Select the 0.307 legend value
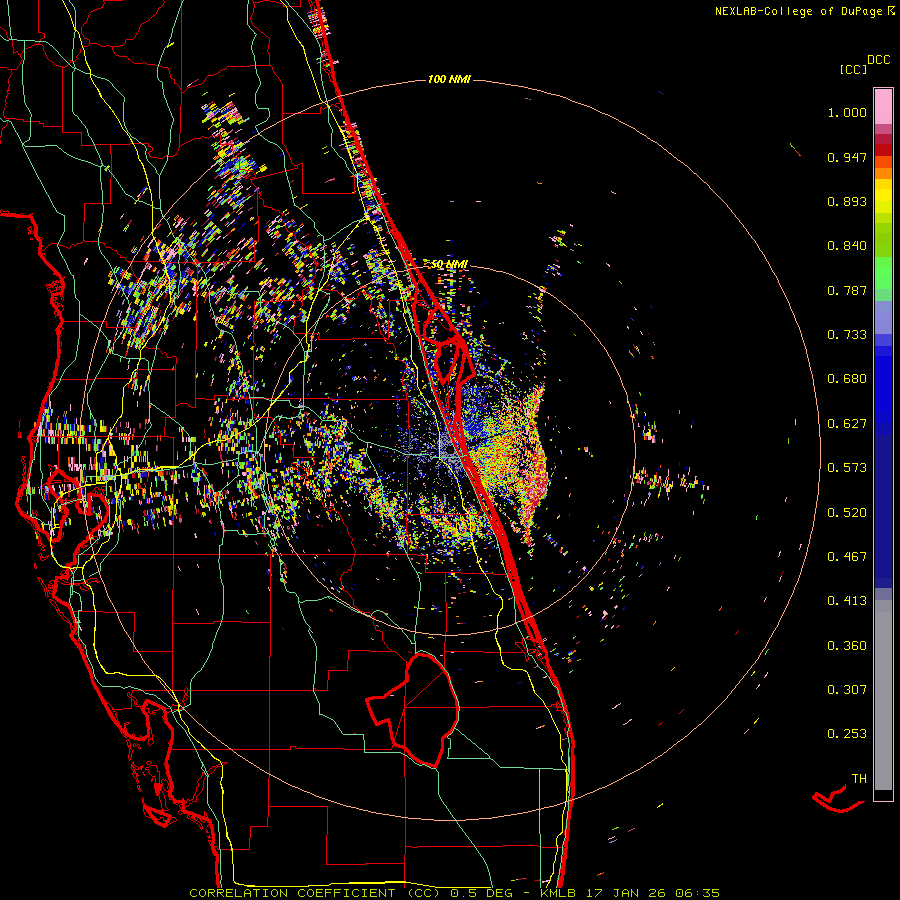 click(847, 690)
